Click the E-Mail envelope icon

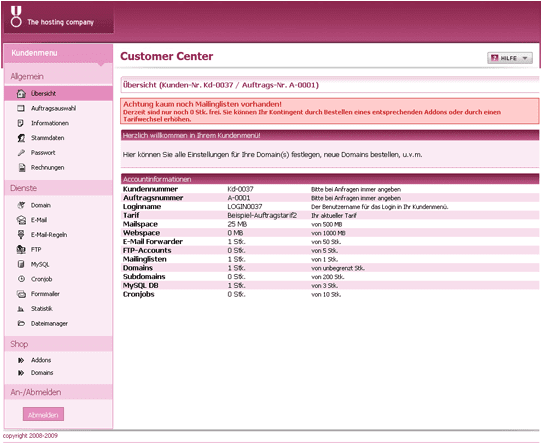click(x=21, y=220)
